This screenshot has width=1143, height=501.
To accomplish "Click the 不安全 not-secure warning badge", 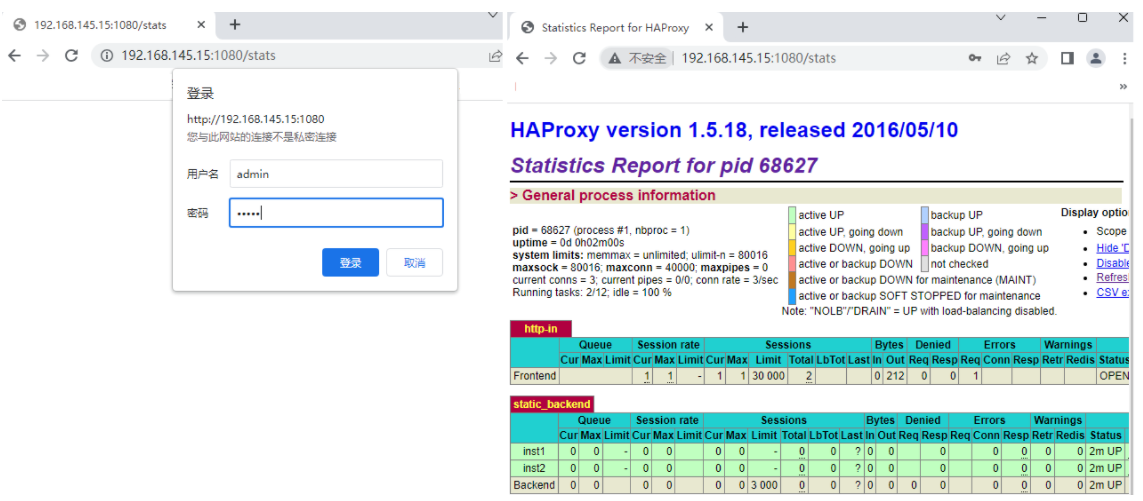I will click(x=638, y=58).
